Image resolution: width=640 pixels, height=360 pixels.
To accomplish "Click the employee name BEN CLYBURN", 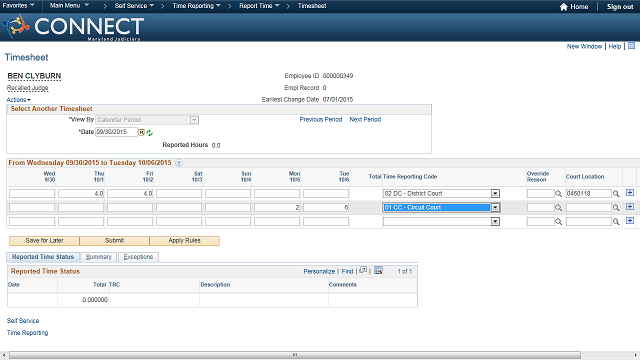I will point(34,76).
